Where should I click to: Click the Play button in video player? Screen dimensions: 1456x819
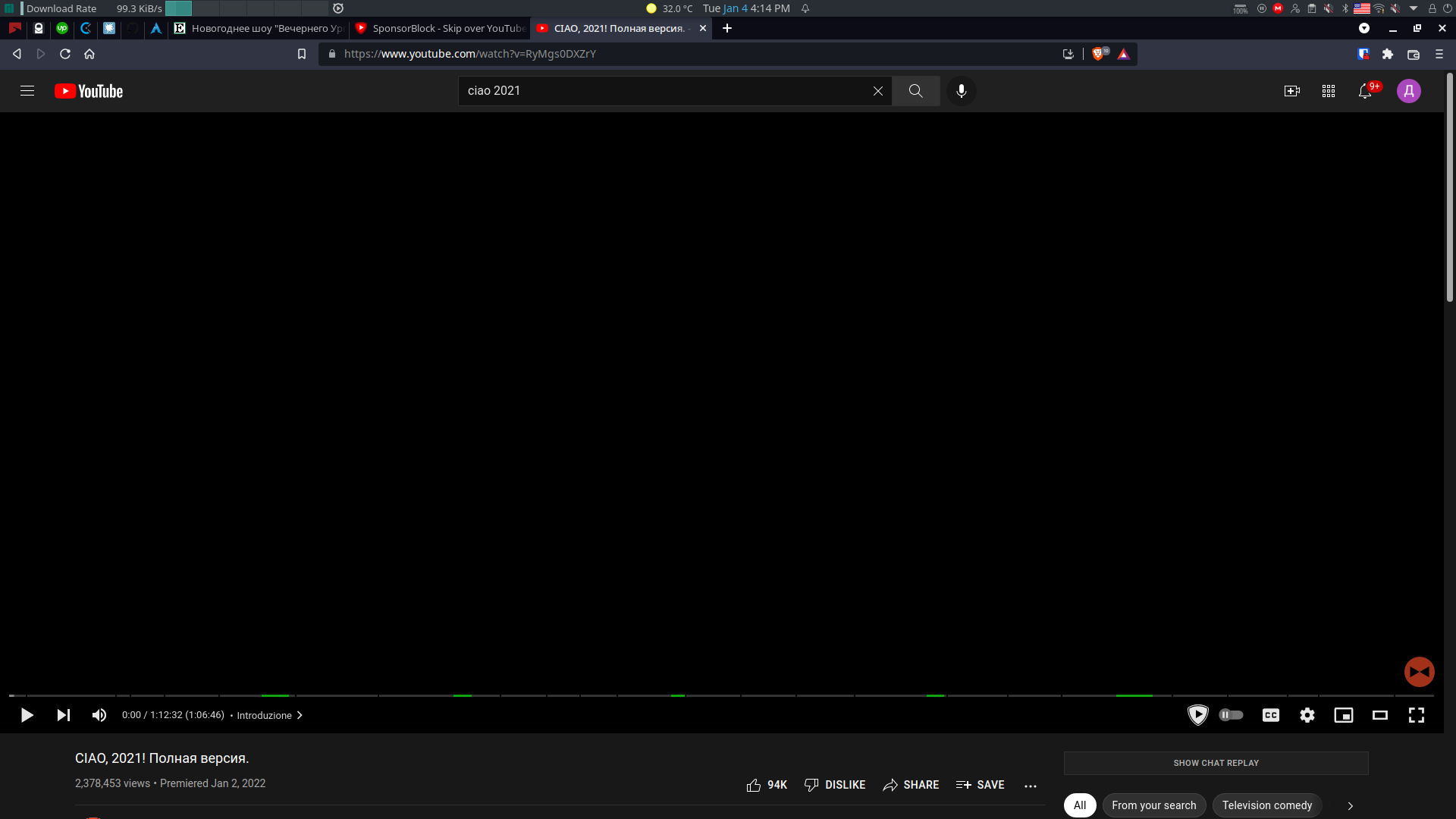(27, 715)
